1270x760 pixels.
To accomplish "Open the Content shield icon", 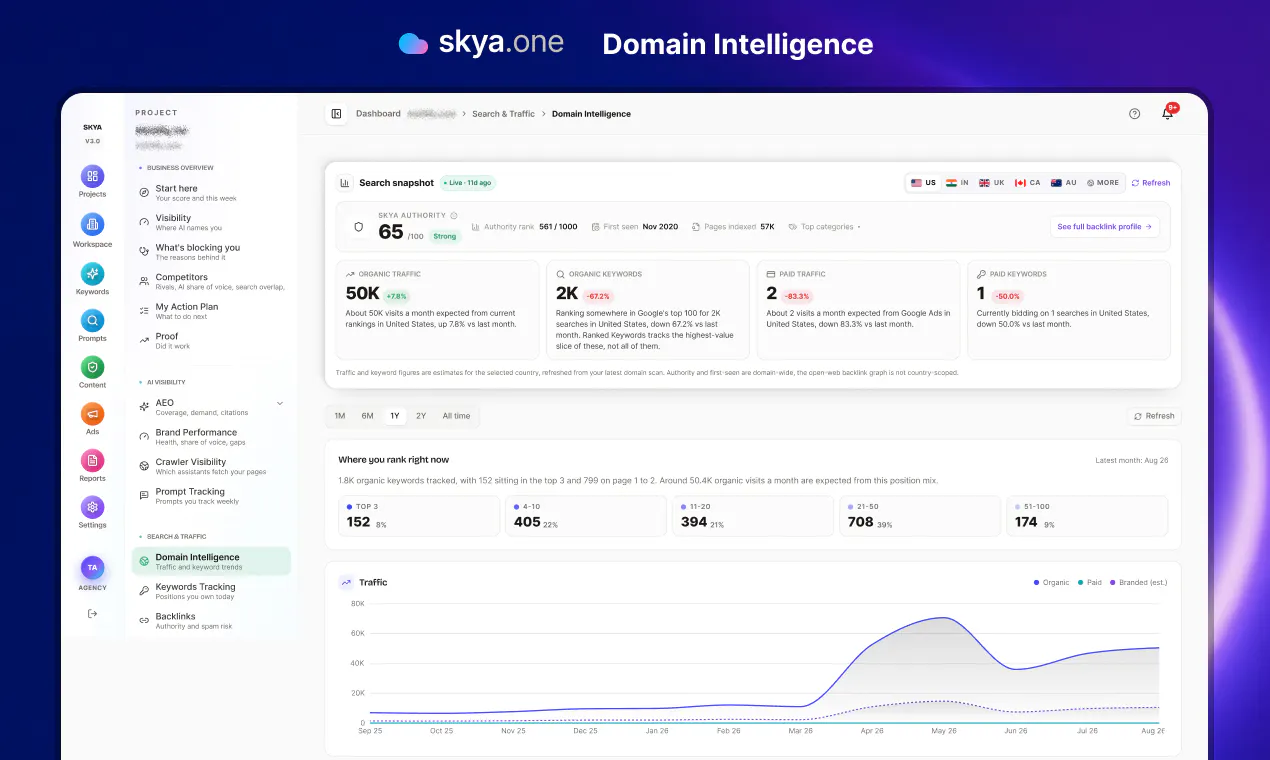I will pos(92,367).
